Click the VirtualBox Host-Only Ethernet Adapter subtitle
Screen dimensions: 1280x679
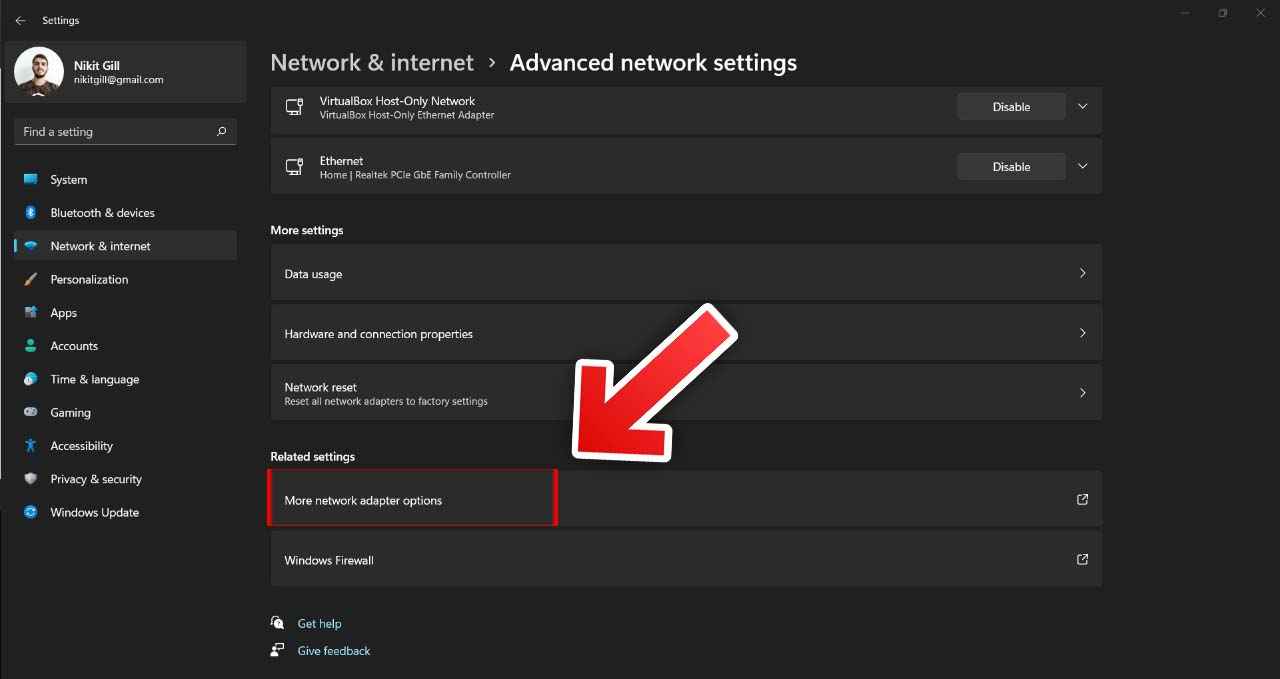point(407,115)
